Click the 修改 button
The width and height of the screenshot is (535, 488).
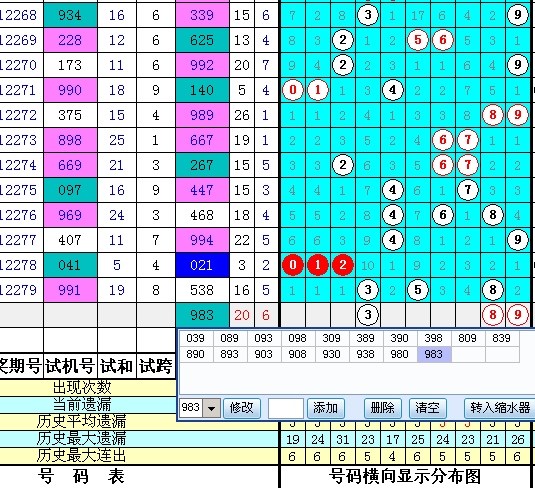tap(242, 408)
